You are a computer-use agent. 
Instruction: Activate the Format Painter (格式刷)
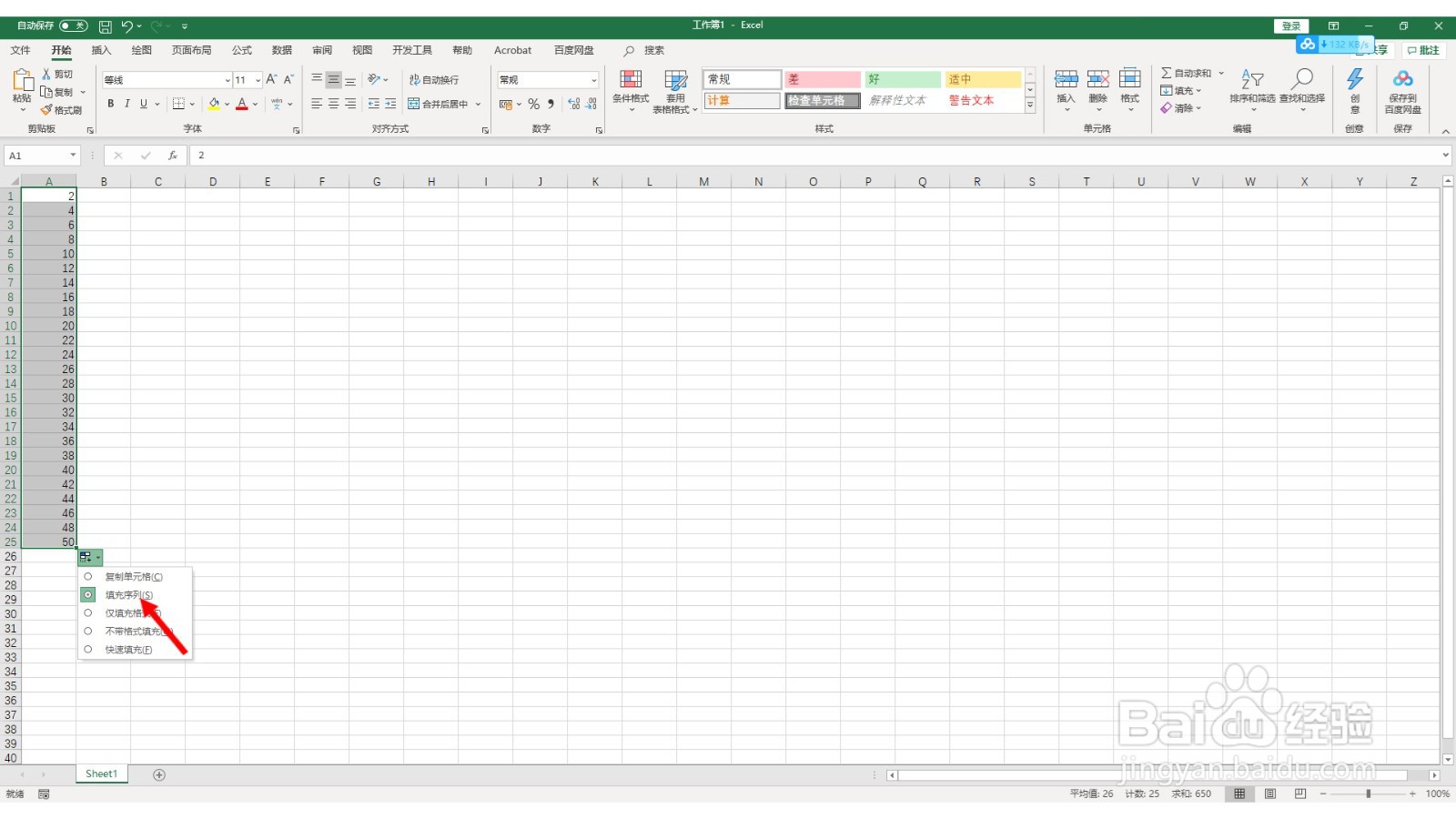pyautogui.click(x=61, y=110)
